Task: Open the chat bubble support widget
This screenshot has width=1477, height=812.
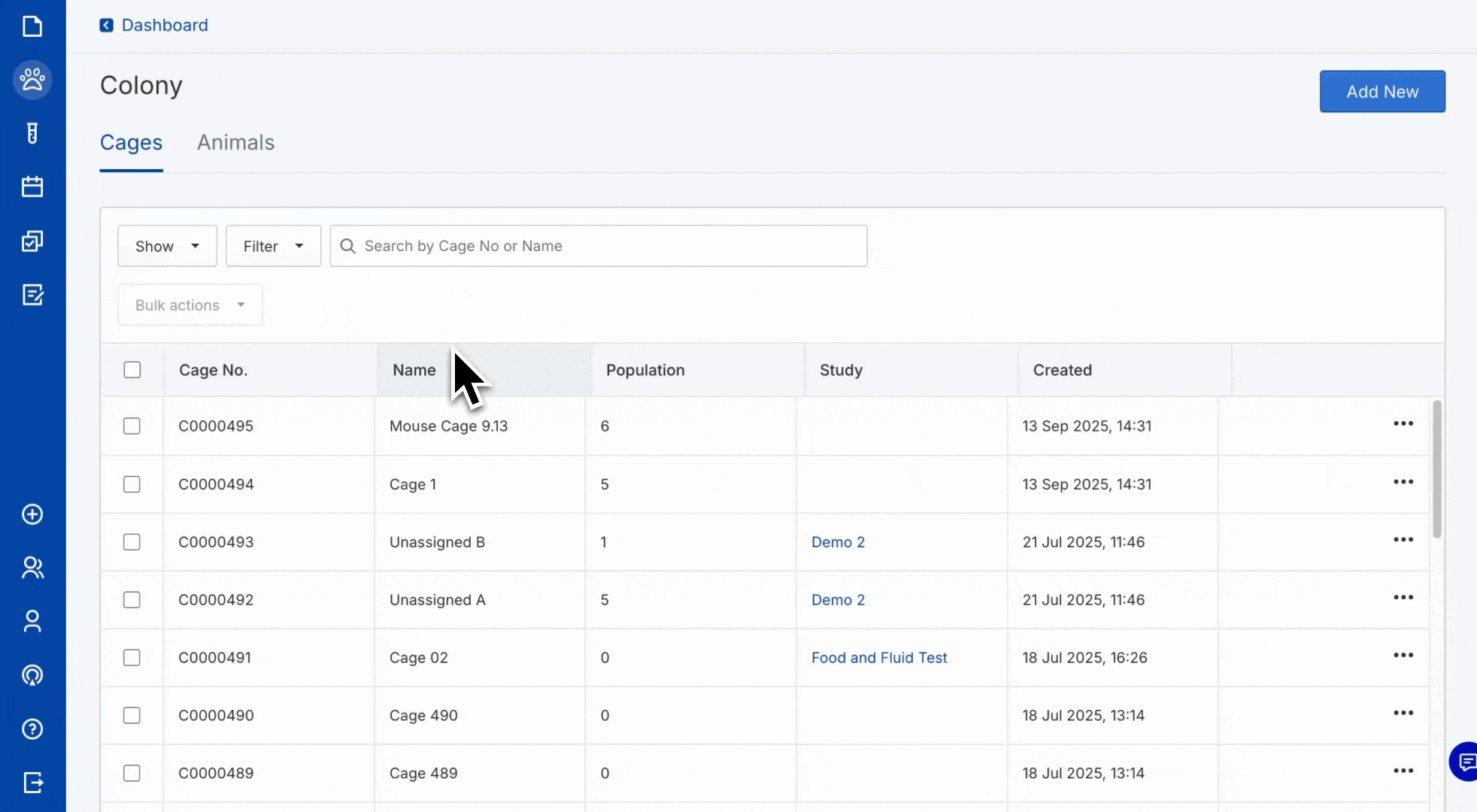Action: click(1465, 762)
